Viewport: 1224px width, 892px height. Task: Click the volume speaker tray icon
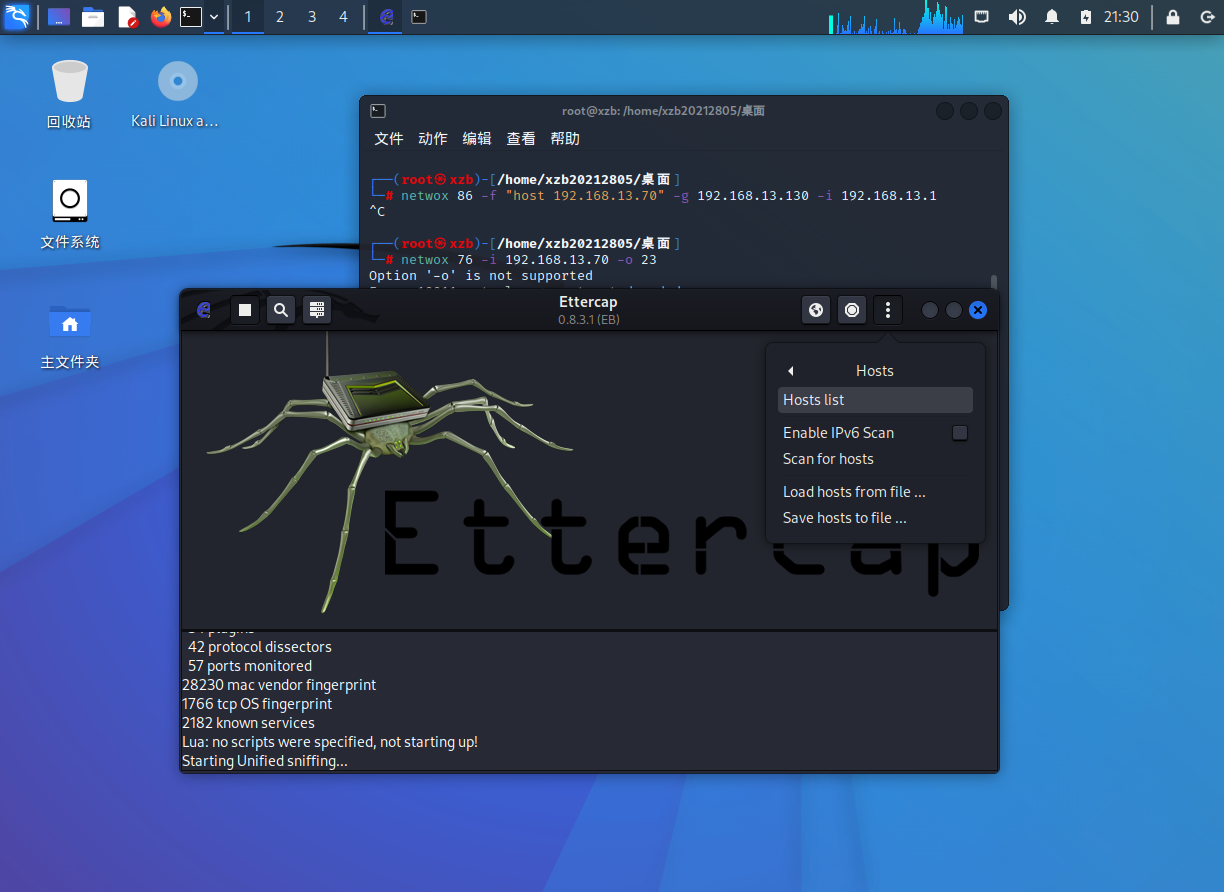[x=1017, y=17]
